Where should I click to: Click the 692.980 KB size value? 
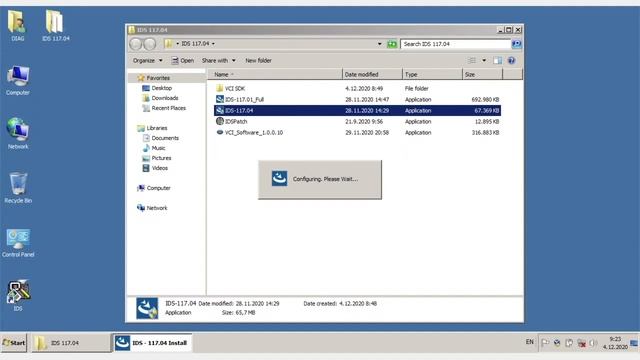485,99
